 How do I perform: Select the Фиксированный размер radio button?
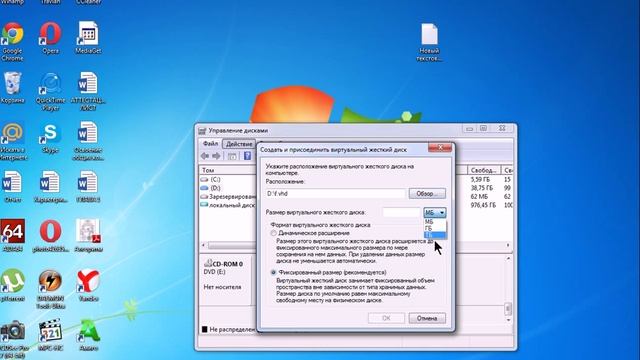coord(273,272)
